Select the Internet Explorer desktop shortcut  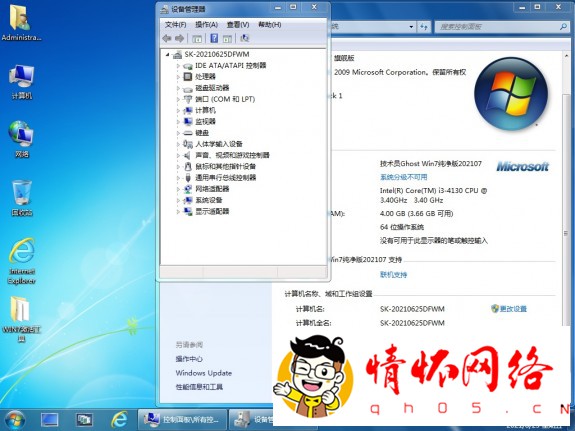[22, 261]
